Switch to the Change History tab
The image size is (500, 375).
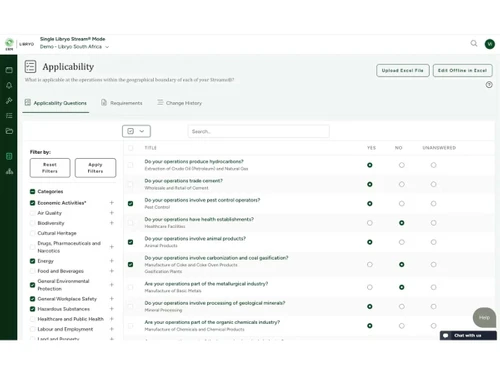pos(180,103)
